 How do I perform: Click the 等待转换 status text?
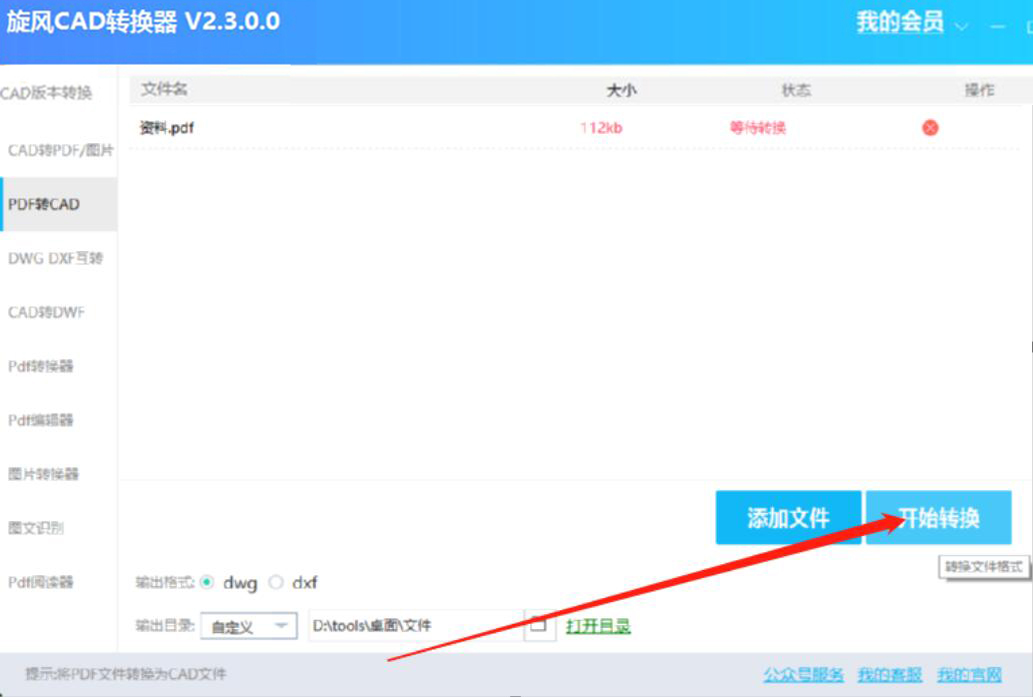[758, 128]
